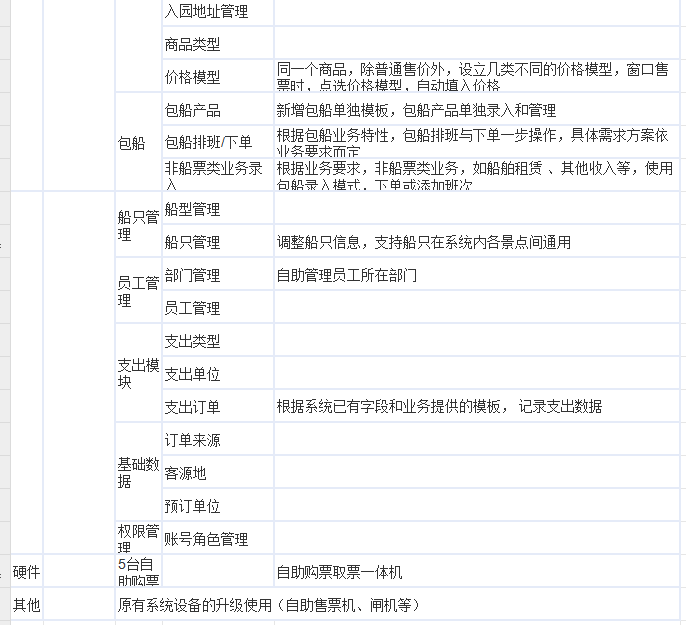
Task: Click the 支出订单 cell
Action: (217, 407)
